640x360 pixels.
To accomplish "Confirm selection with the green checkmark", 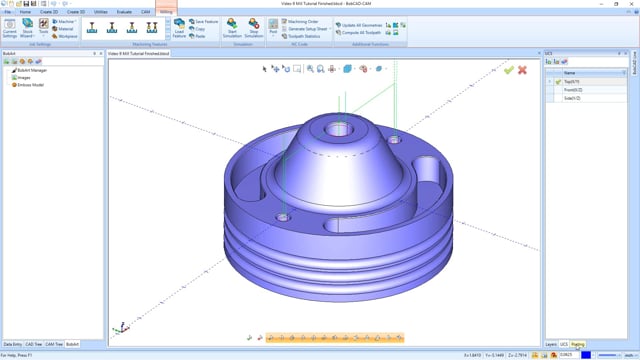I will [509, 70].
